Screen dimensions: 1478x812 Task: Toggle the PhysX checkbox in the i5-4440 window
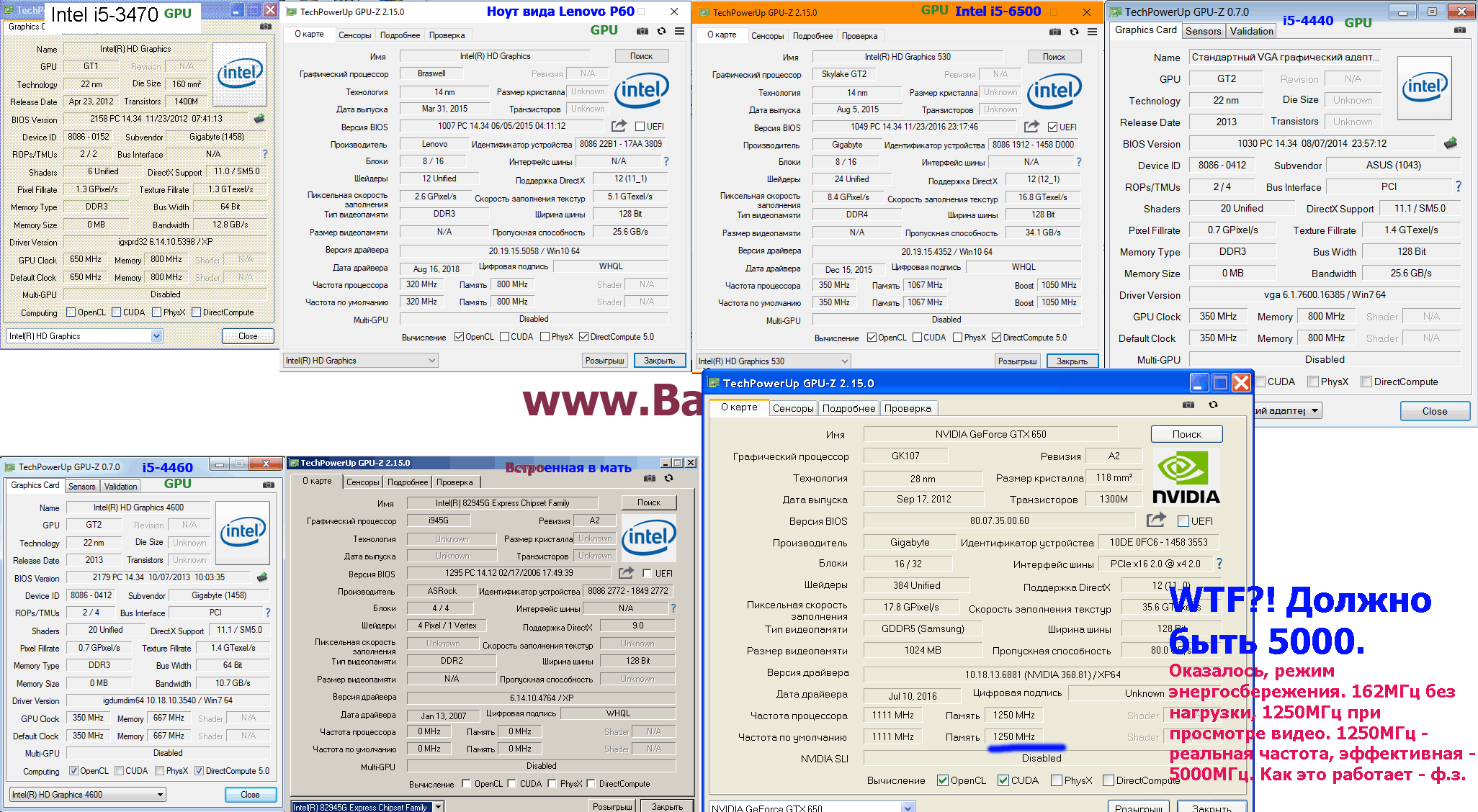click(x=1313, y=382)
